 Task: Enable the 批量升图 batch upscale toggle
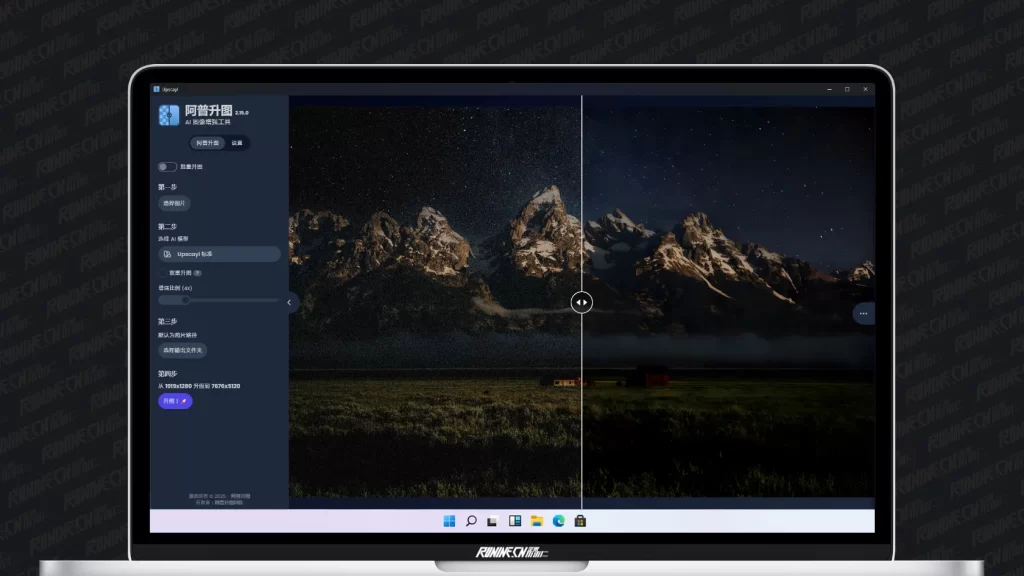point(167,167)
